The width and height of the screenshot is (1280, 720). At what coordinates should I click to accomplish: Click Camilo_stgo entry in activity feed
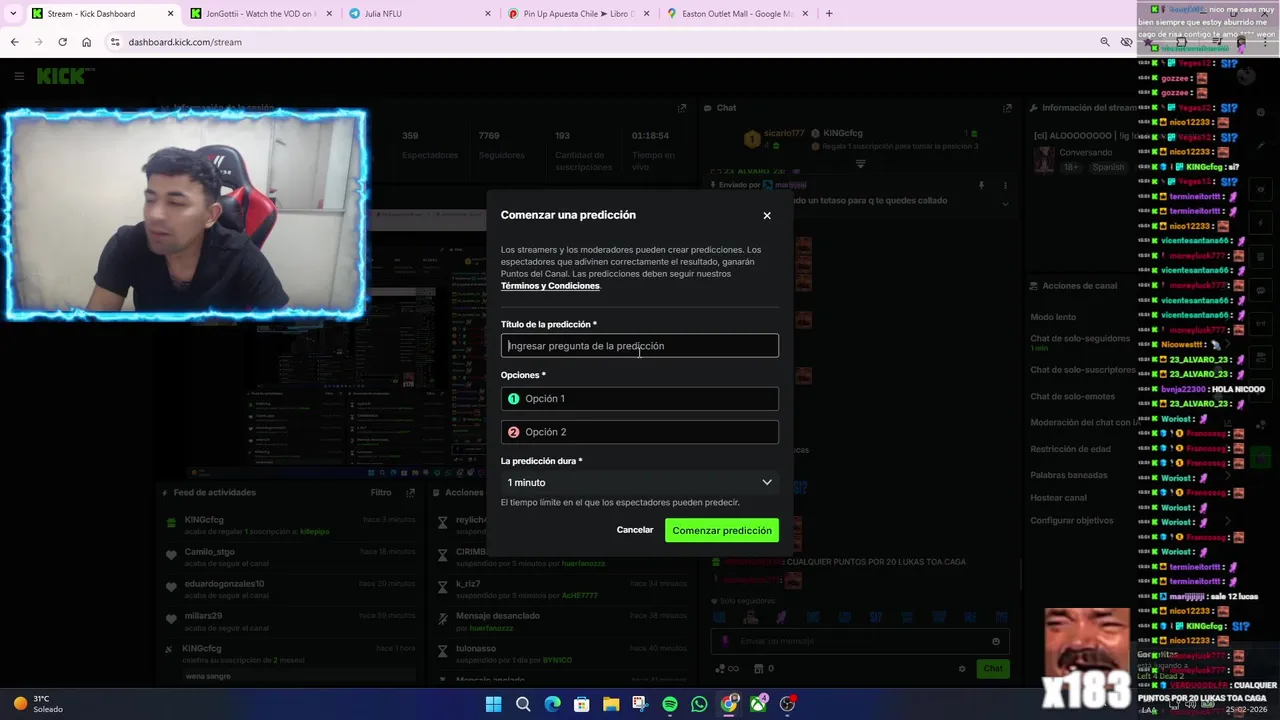(x=290, y=557)
